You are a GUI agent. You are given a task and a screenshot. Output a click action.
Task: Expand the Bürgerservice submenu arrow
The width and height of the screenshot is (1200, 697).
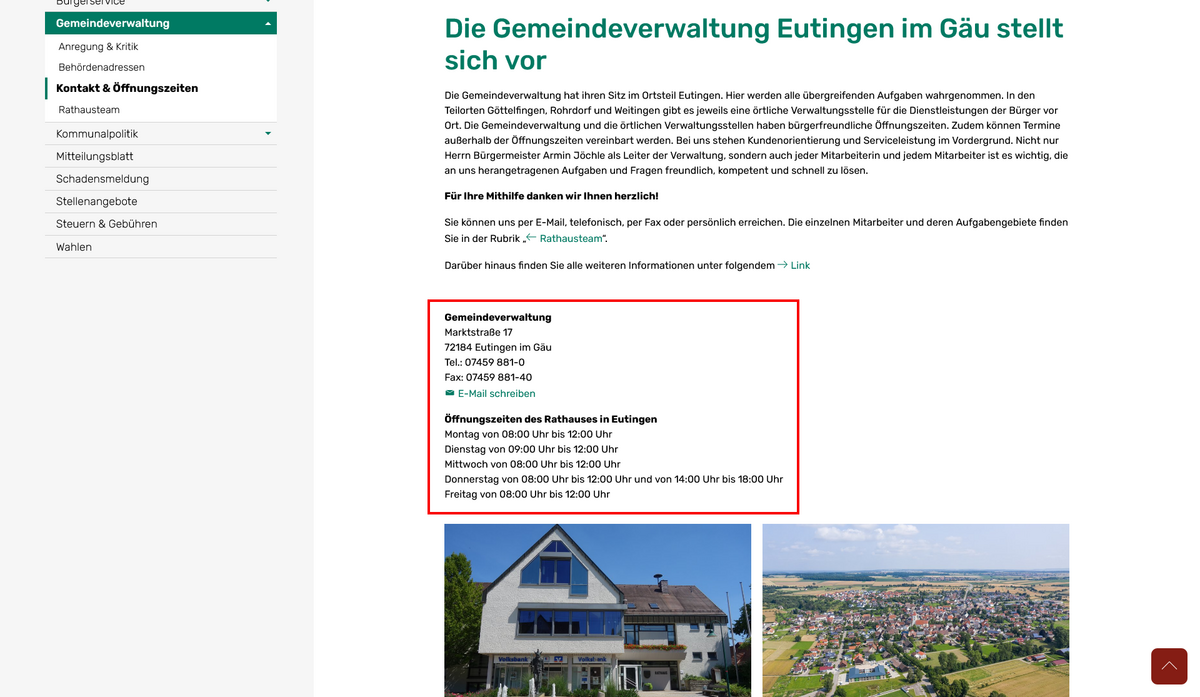(267, 3)
